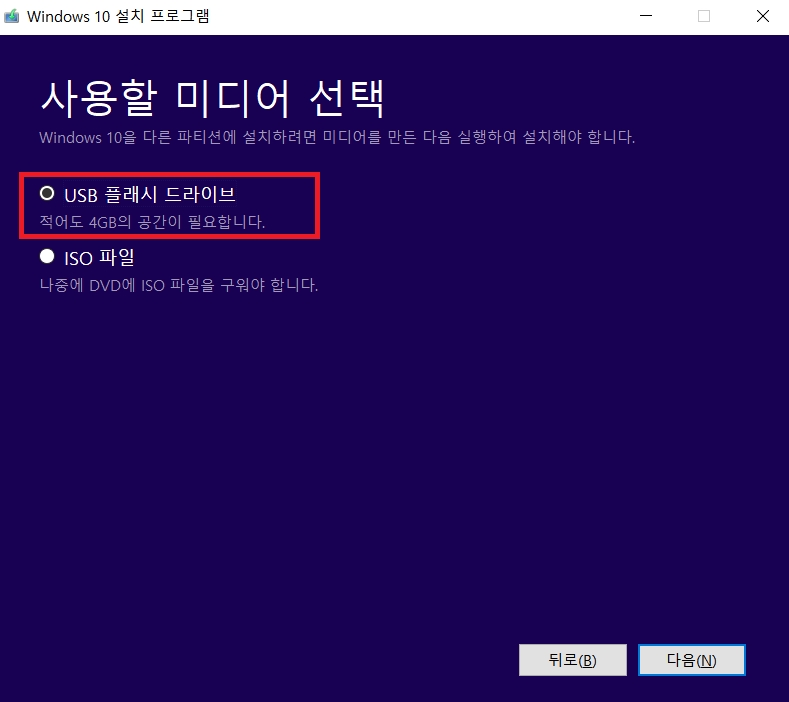Click the text '나중에 DVD에 ISO 파일을 구워야 합니다.'
Image resolution: width=789 pixels, height=702 pixels.
tap(179, 285)
